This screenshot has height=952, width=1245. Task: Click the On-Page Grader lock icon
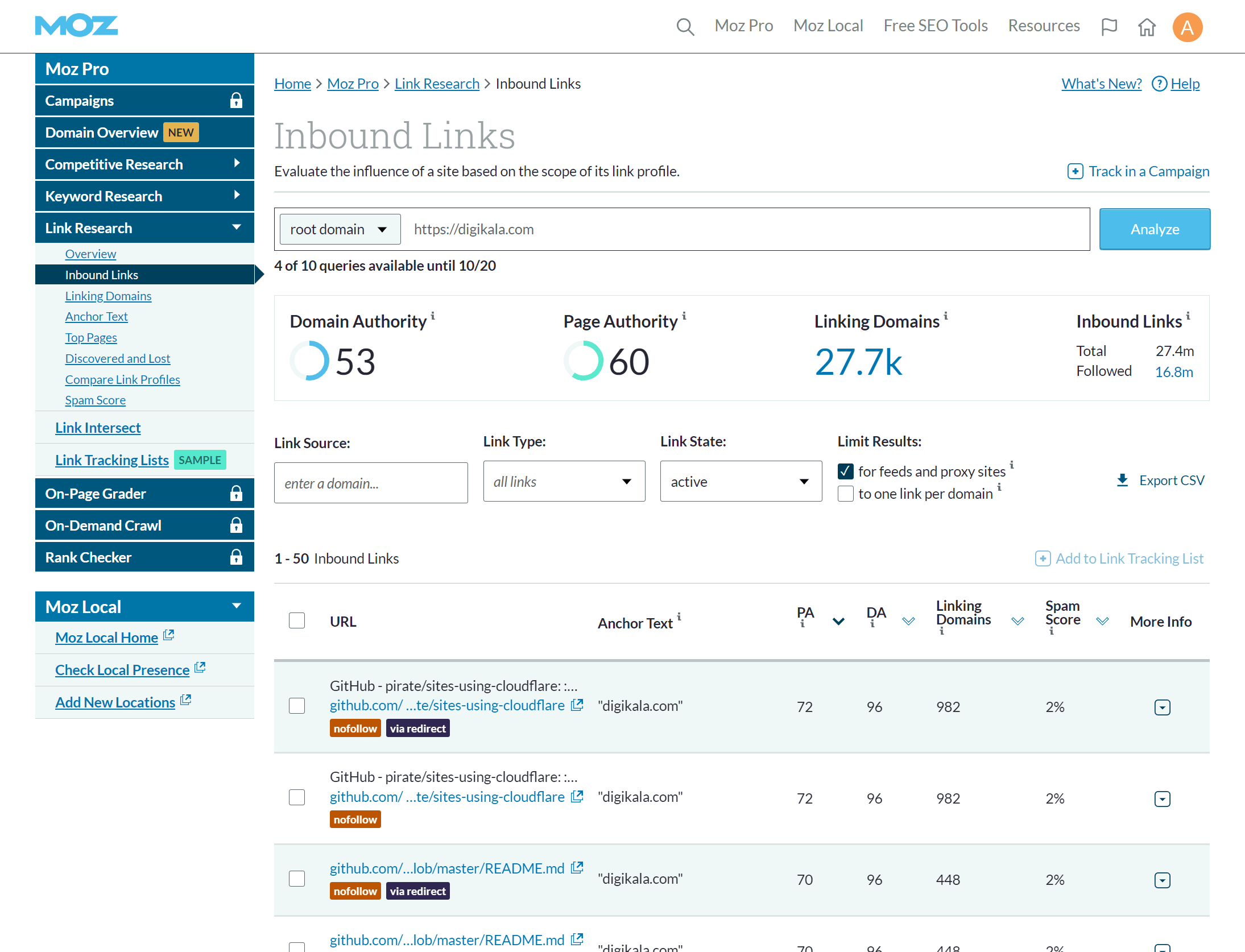pos(236,494)
